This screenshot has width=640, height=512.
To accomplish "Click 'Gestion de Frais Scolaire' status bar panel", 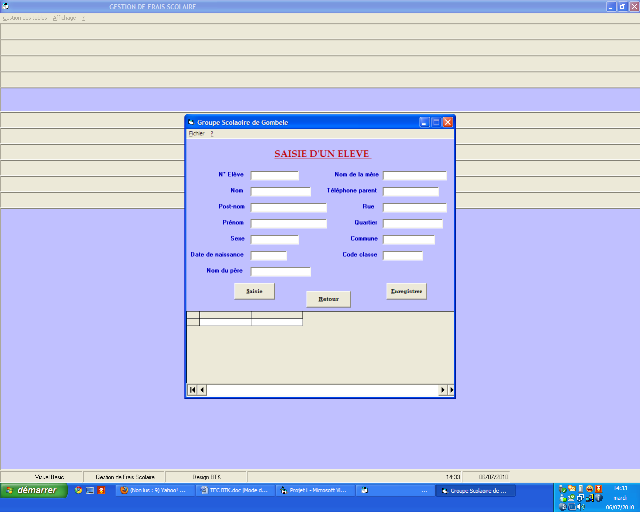I will [x=124, y=477].
